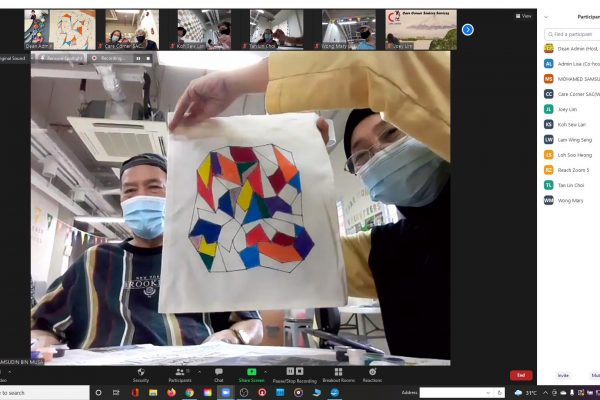Pause the recording from bottom toolbar
Viewport: 600px width, 400px height.
coord(290,371)
